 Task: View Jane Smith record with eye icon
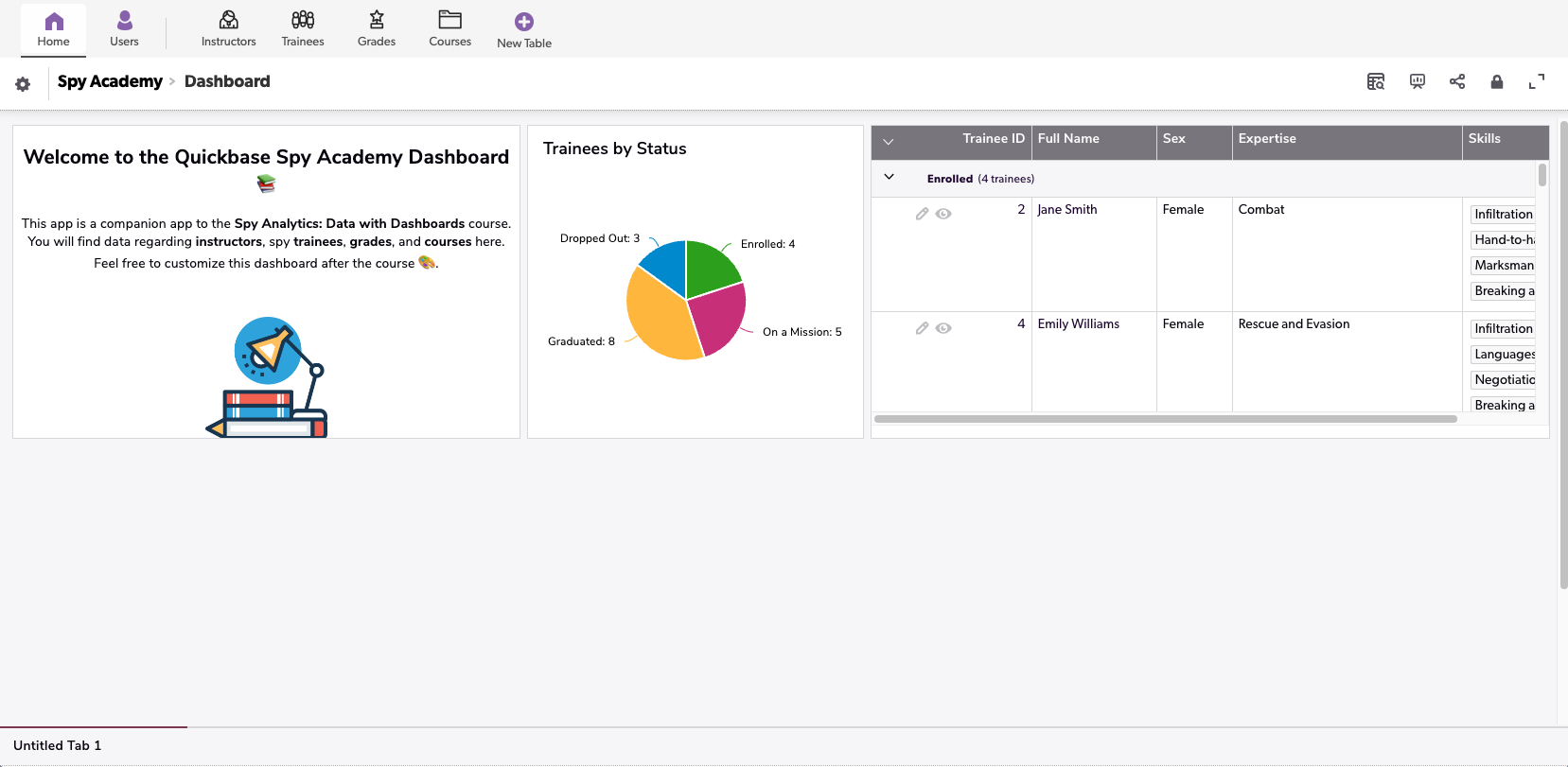[x=943, y=214]
